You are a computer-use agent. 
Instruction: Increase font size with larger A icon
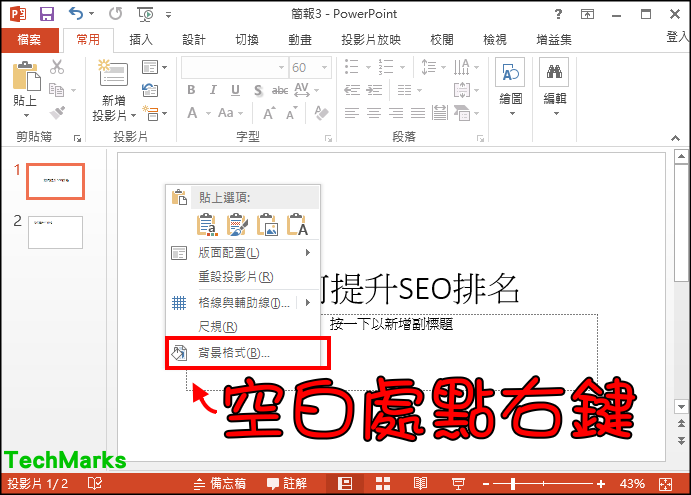click(x=269, y=114)
